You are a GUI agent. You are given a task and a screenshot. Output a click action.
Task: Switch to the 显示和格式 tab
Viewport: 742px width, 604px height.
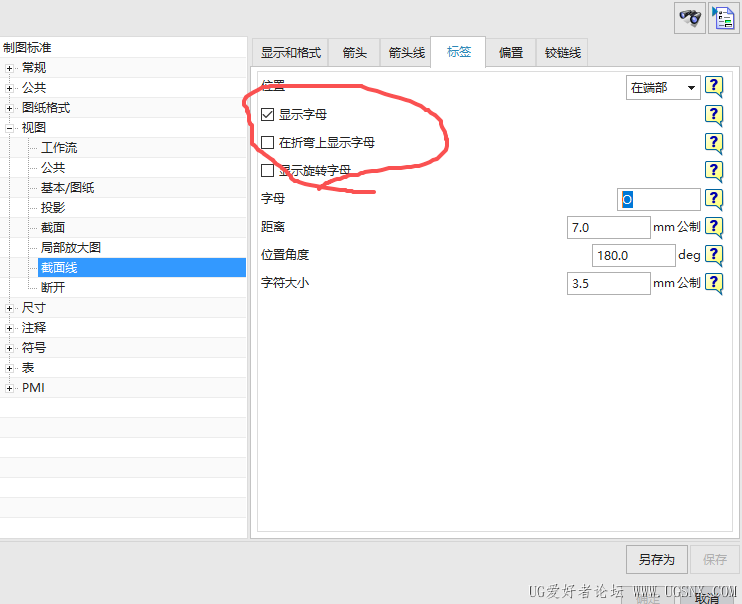pos(291,53)
